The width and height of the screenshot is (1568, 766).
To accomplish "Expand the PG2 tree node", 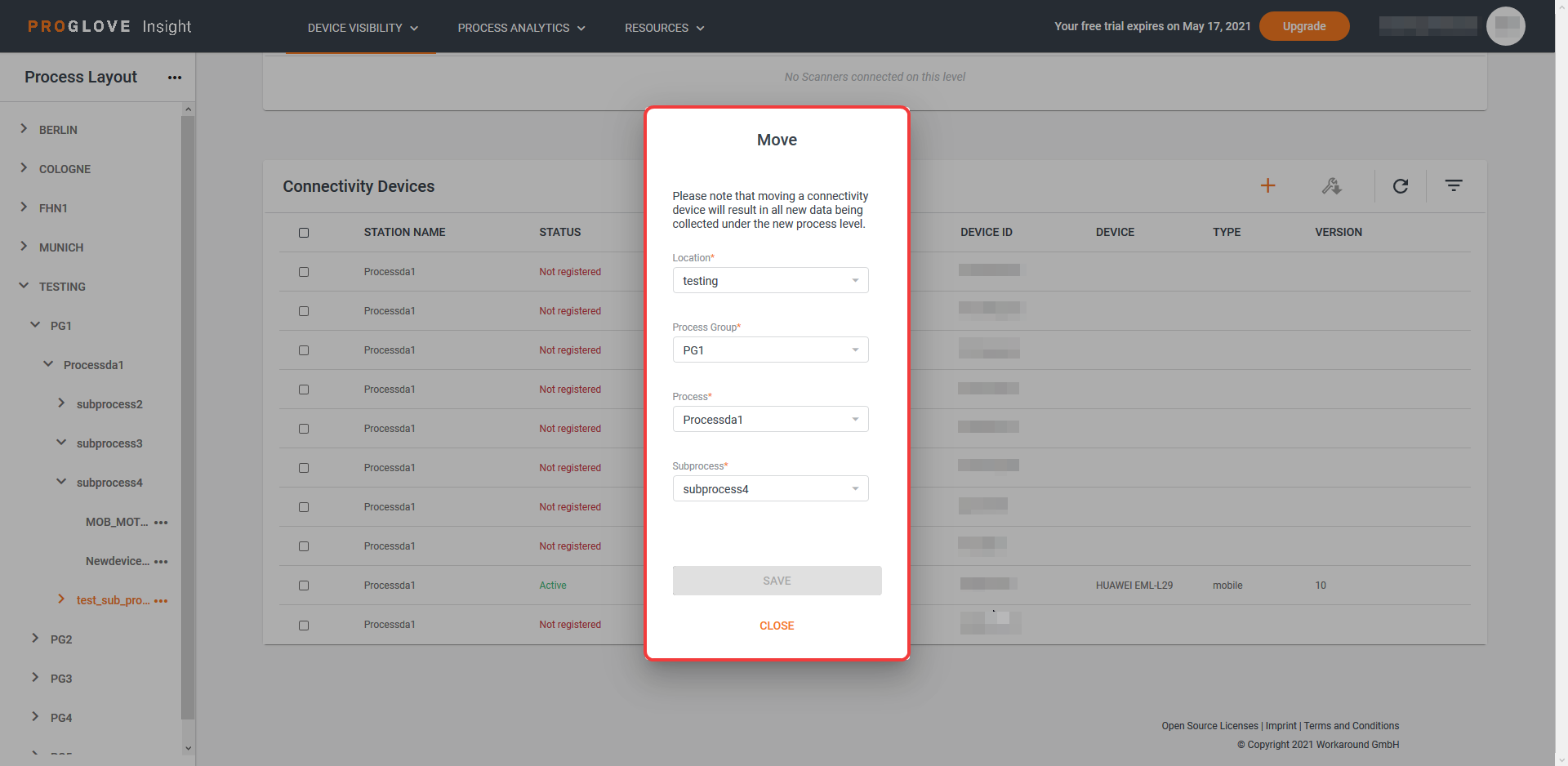I will 35,639.
